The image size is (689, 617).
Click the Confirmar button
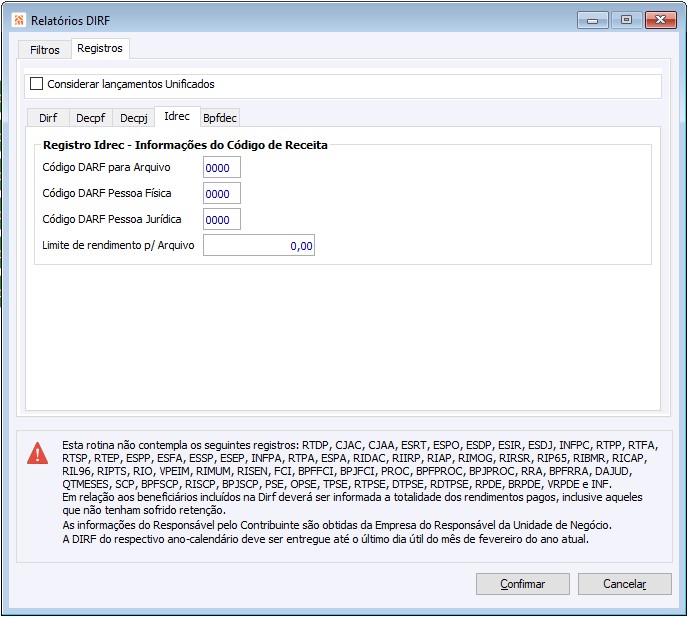coord(522,584)
